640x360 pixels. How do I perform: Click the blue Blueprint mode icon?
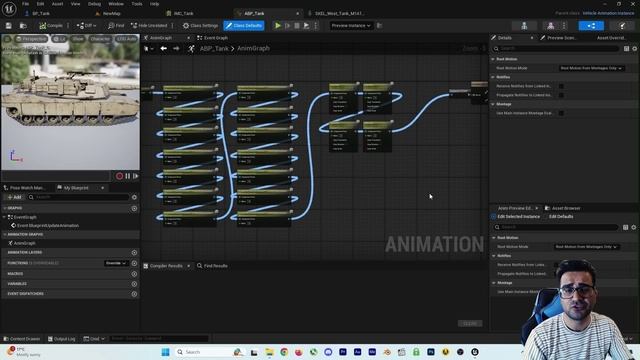click(591, 26)
